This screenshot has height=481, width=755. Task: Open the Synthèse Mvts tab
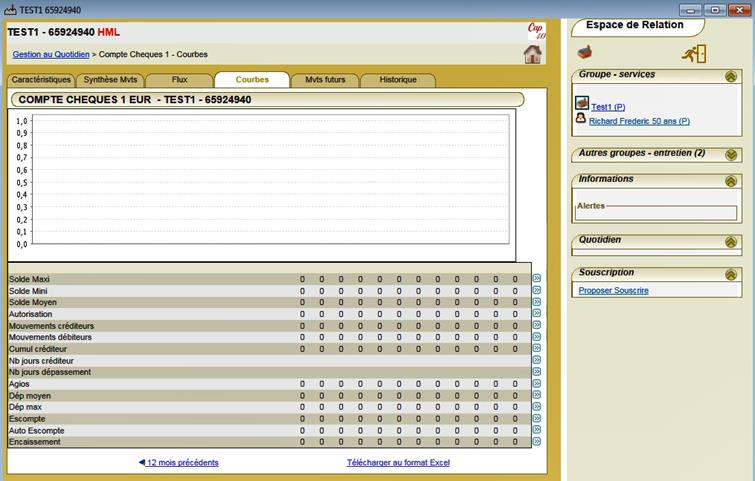click(110, 80)
